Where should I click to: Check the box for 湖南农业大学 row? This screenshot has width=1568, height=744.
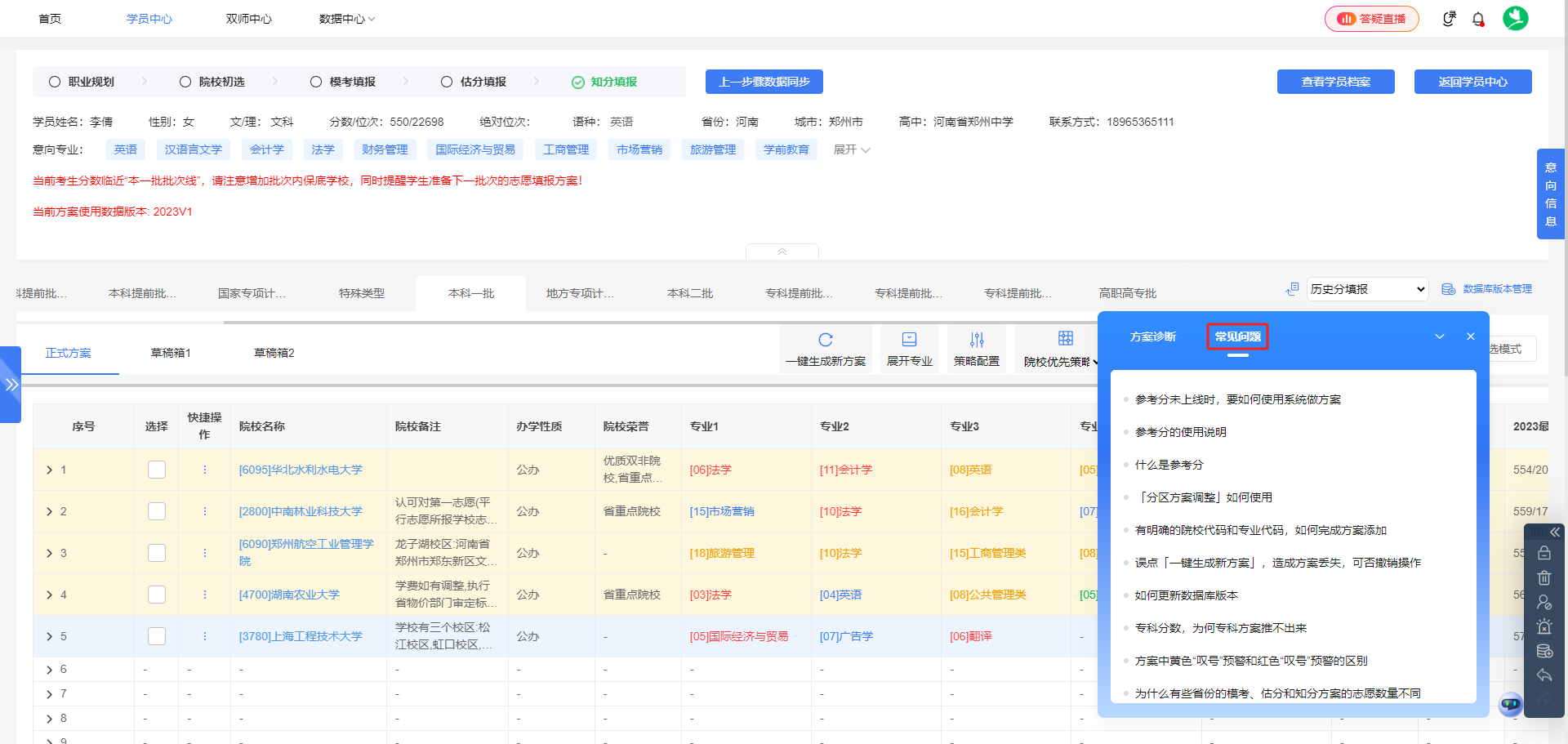tap(157, 595)
